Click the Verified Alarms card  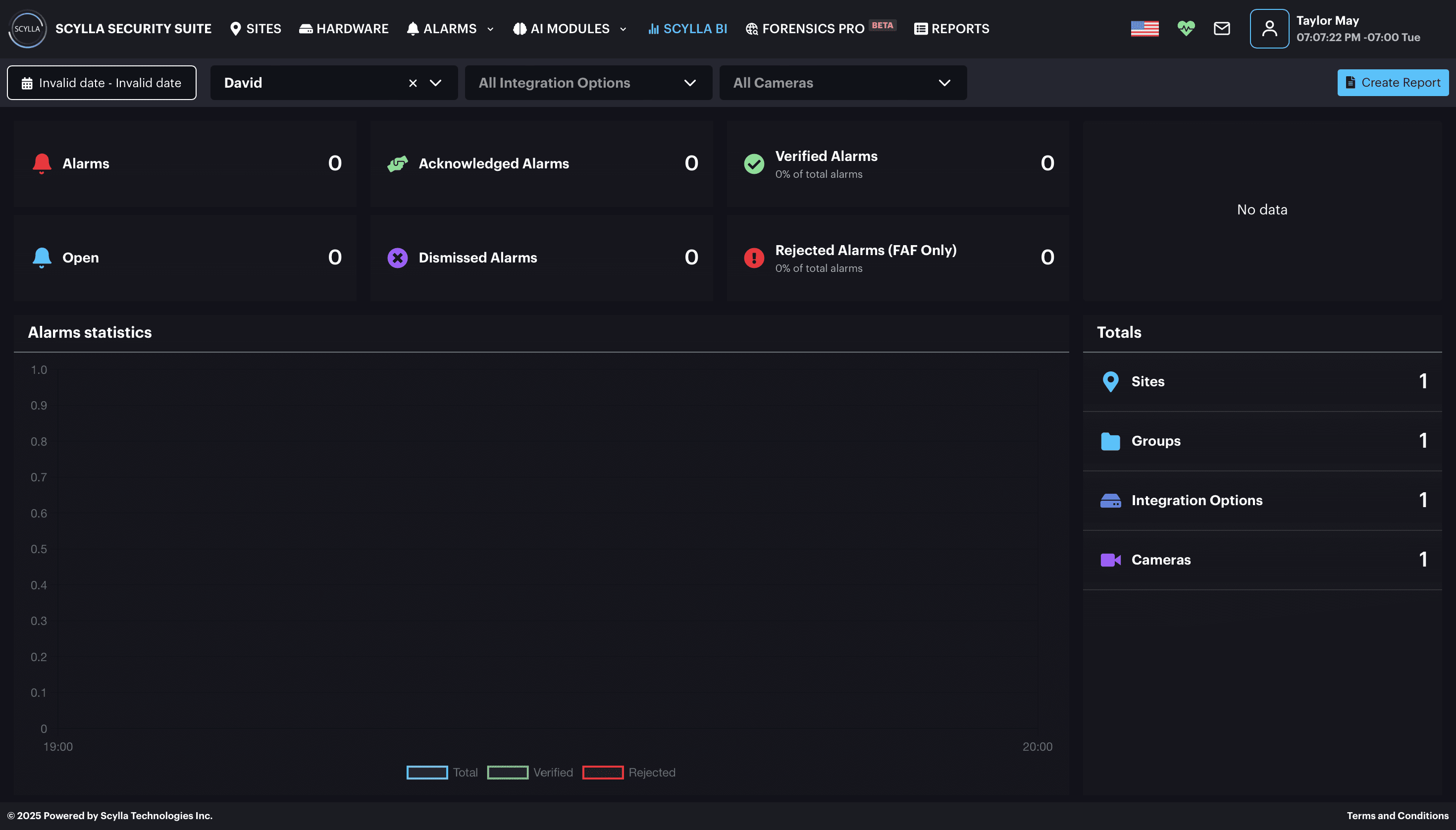click(x=897, y=163)
